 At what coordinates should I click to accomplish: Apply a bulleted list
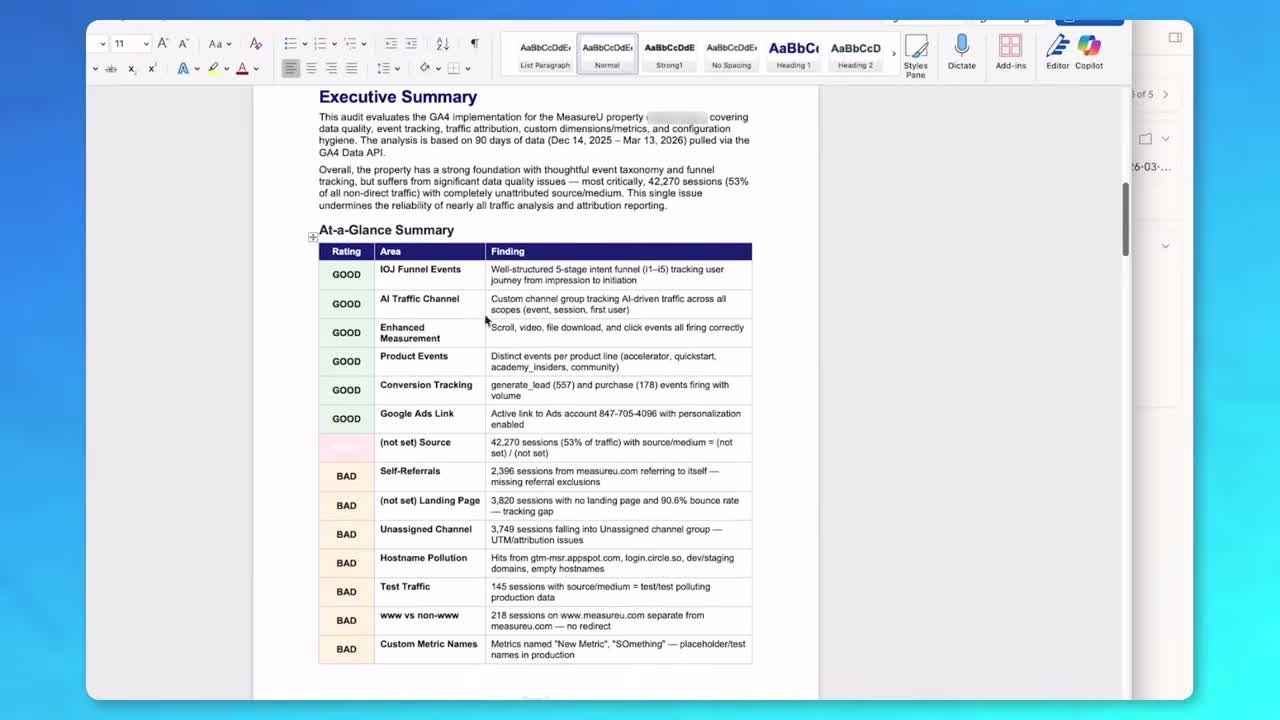pyautogui.click(x=287, y=43)
